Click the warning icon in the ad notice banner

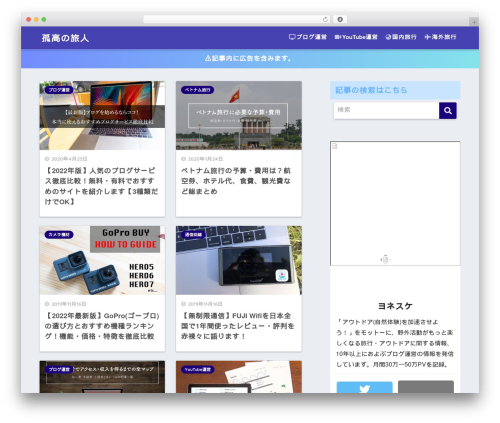208,58
